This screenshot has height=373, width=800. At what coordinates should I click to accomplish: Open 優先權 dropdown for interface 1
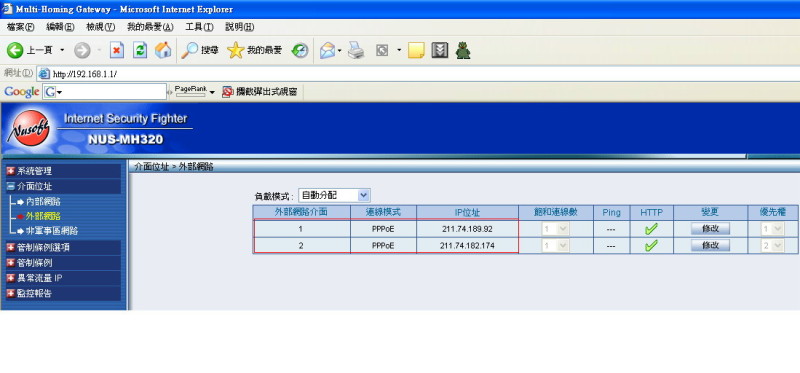point(772,229)
